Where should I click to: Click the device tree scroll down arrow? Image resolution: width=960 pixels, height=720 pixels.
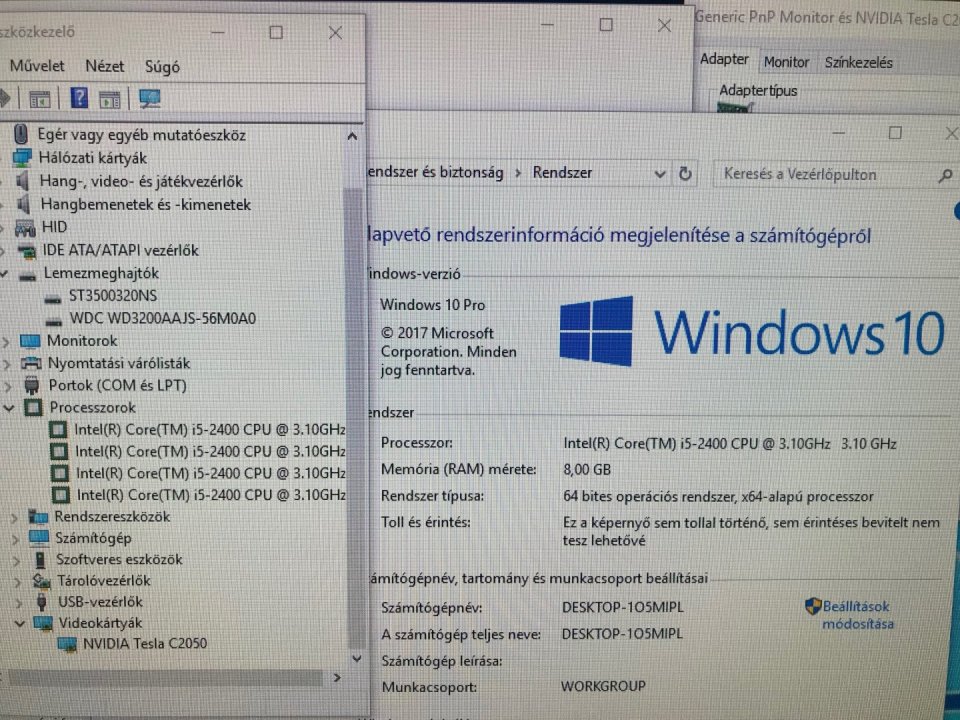point(356,659)
